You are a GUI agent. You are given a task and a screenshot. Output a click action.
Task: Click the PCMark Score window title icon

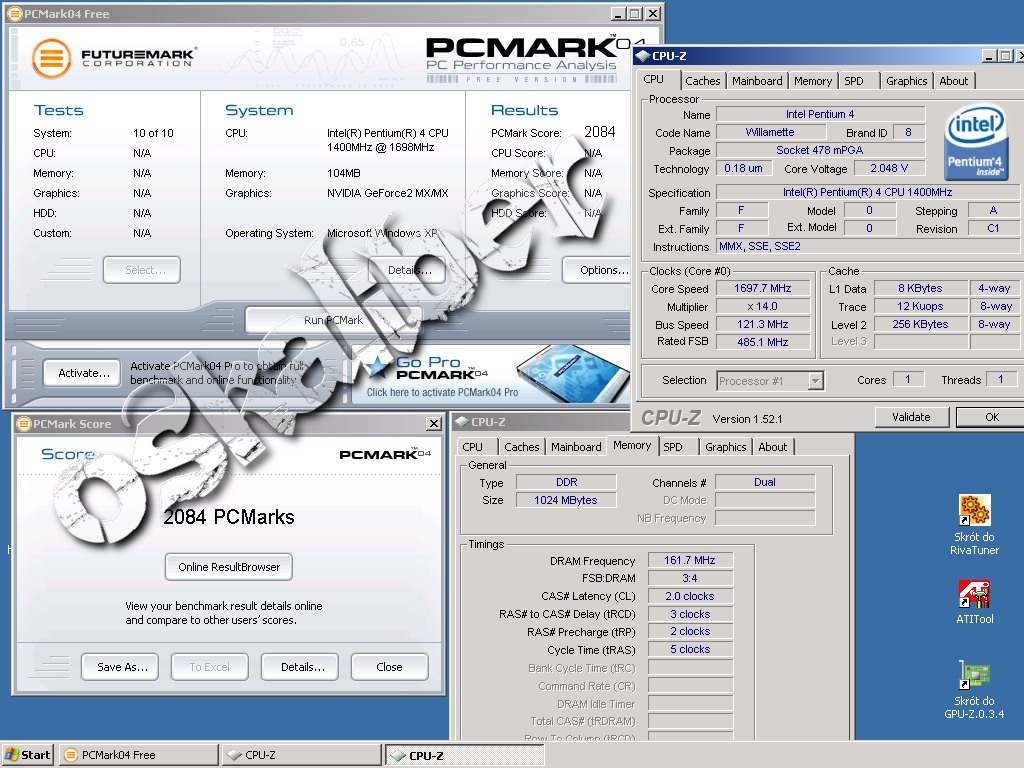(24, 424)
